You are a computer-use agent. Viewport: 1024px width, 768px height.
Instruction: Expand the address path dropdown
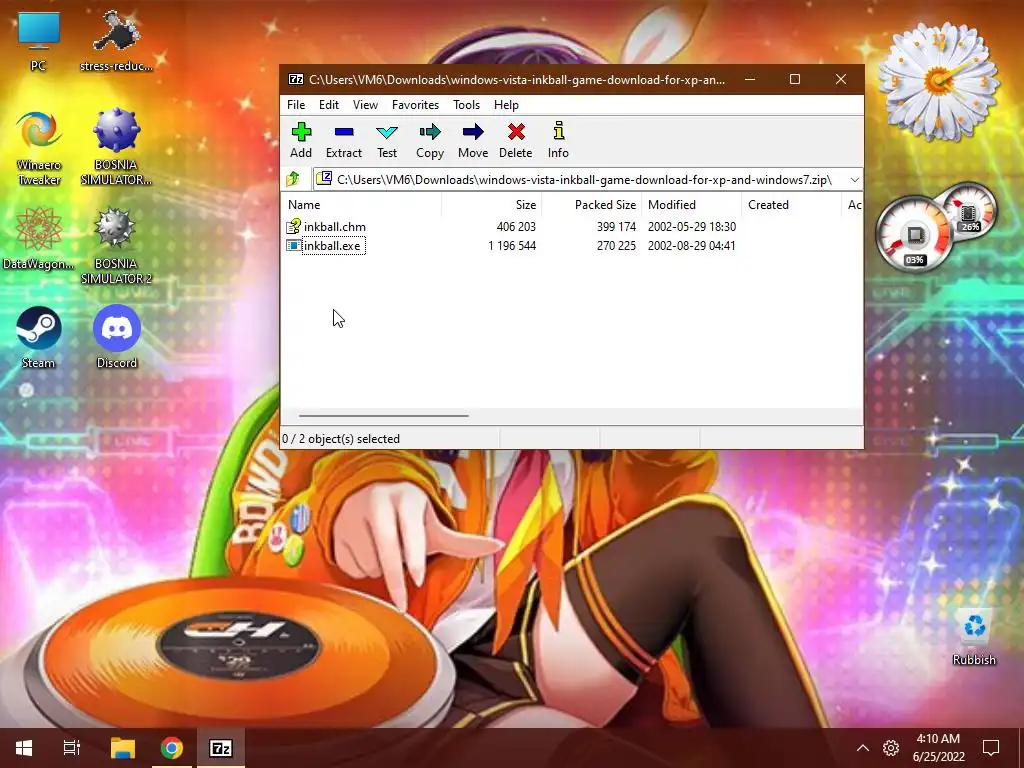(854, 180)
